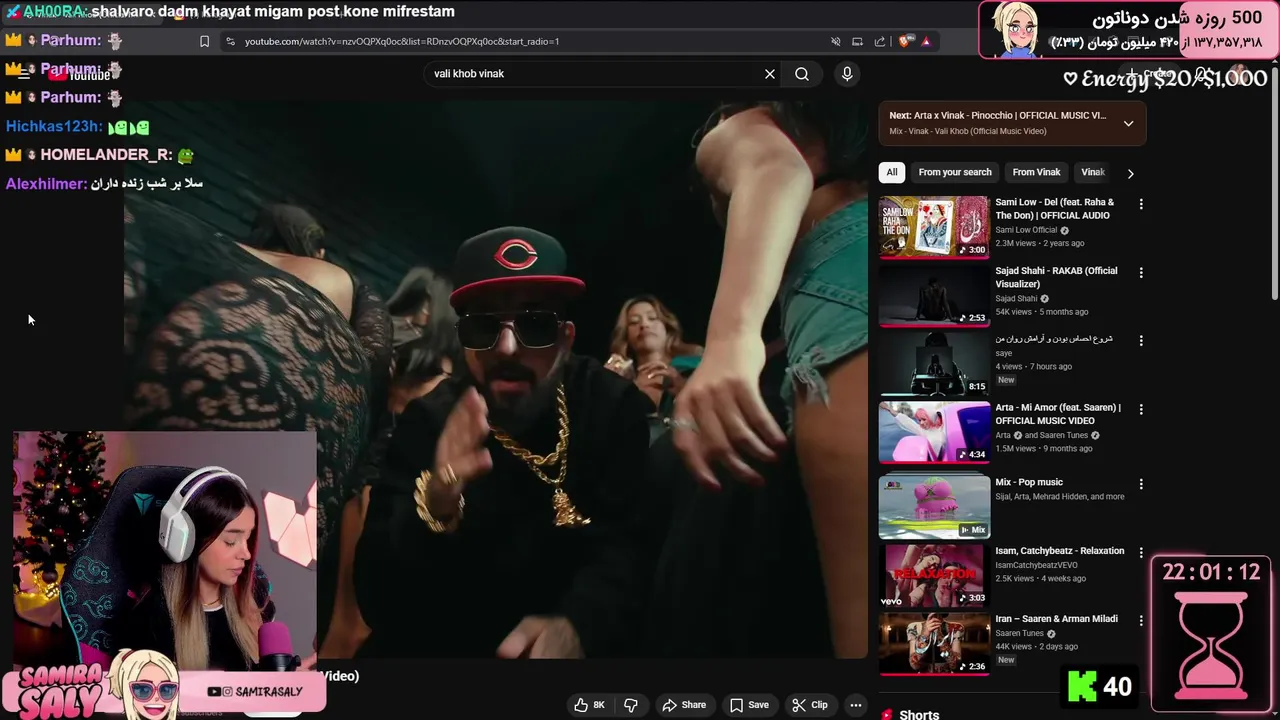Open the YouTube hamburger guide menu
This screenshot has width=1280, height=720.
pos(24,74)
